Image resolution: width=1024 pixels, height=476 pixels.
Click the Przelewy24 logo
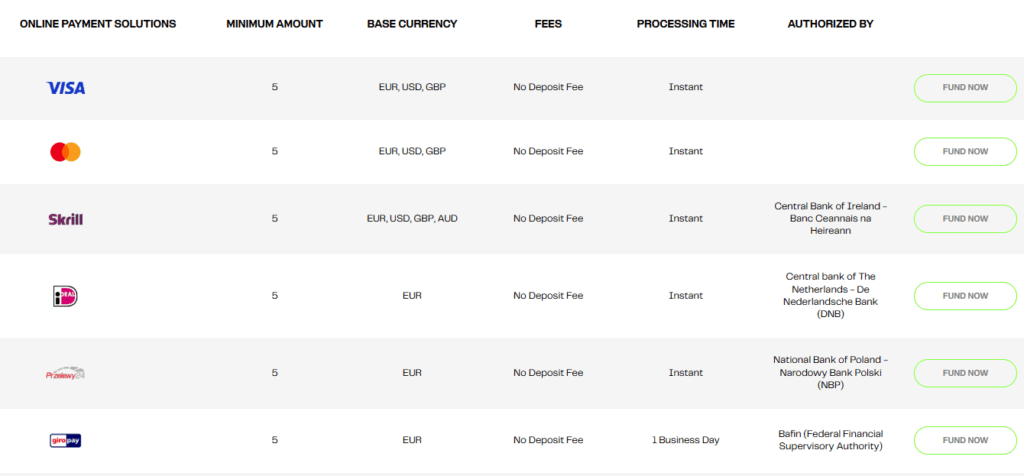click(65, 373)
